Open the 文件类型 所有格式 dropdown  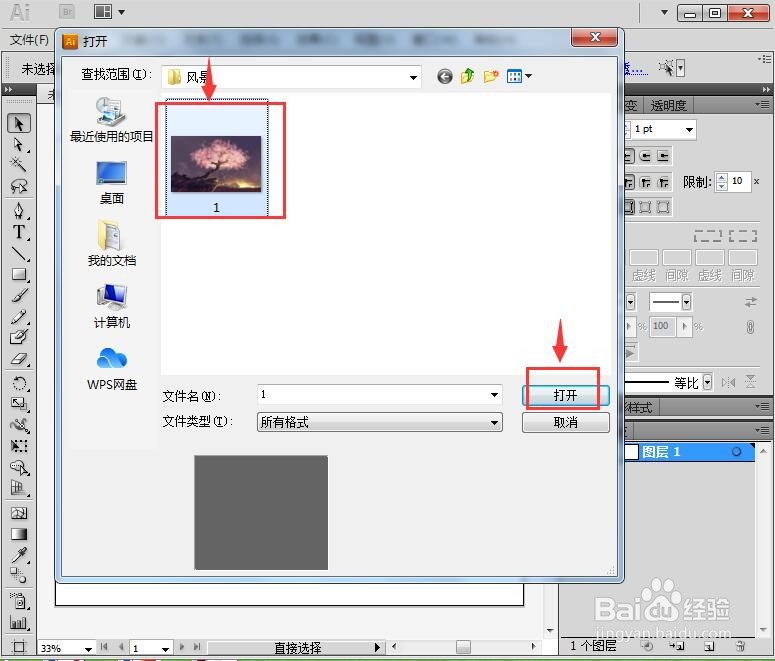tap(380, 422)
